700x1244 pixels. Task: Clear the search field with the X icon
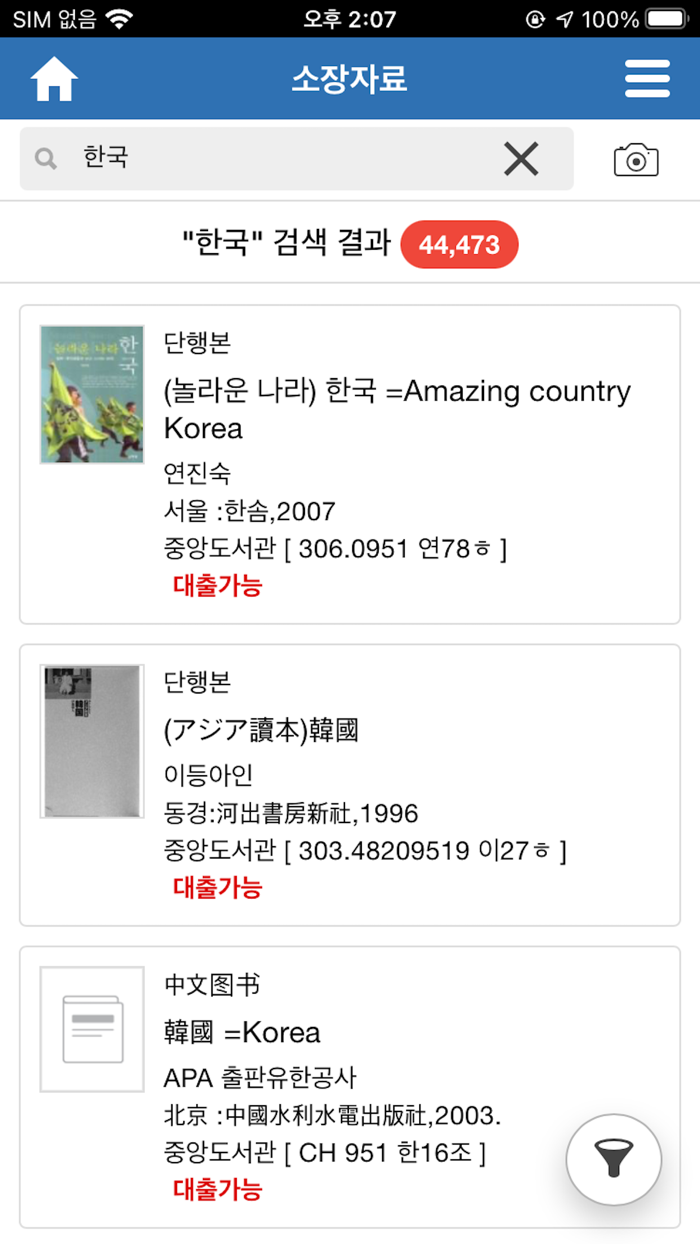pyautogui.click(x=521, y=158)
